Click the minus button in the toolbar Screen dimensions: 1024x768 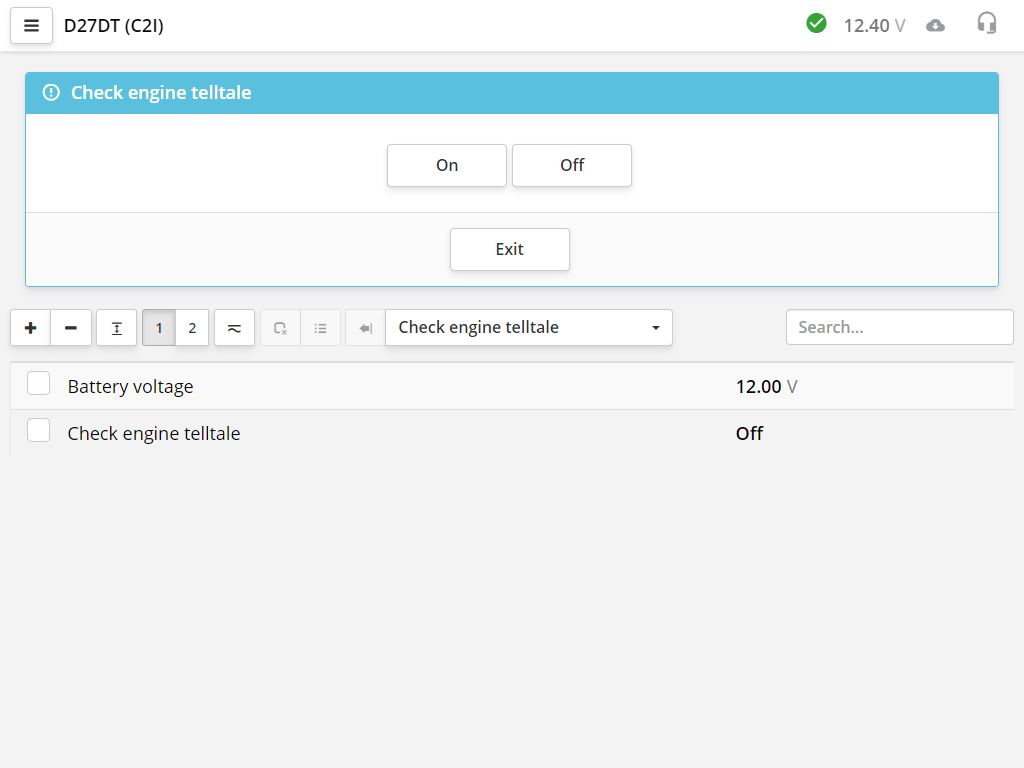71,328
